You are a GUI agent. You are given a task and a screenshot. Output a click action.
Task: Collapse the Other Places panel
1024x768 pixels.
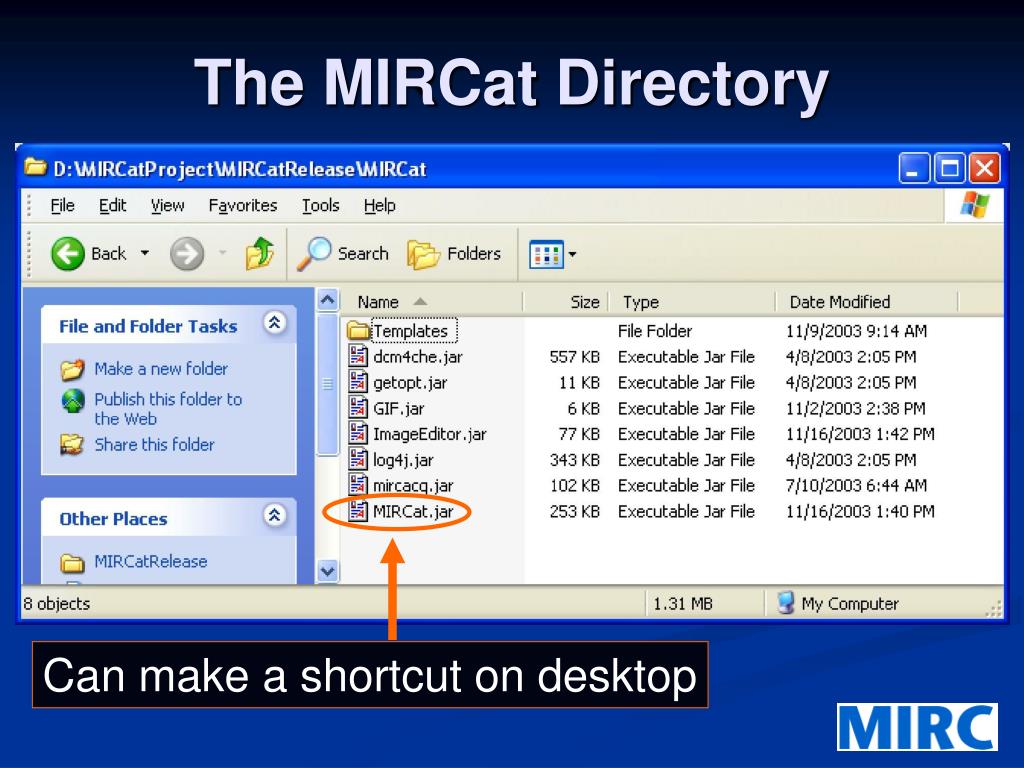275,515
